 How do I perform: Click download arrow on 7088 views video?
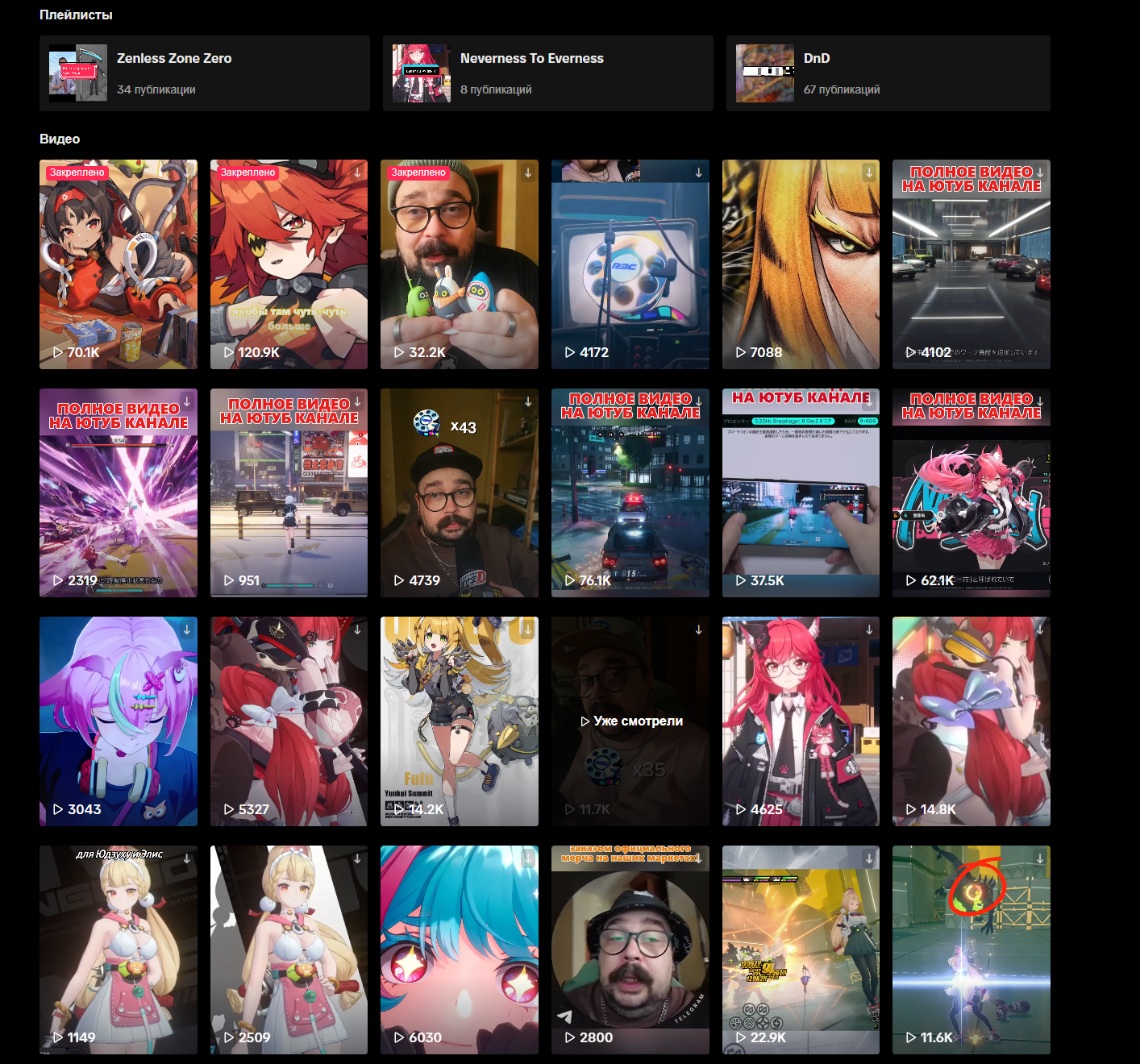[x=869, y=172]
